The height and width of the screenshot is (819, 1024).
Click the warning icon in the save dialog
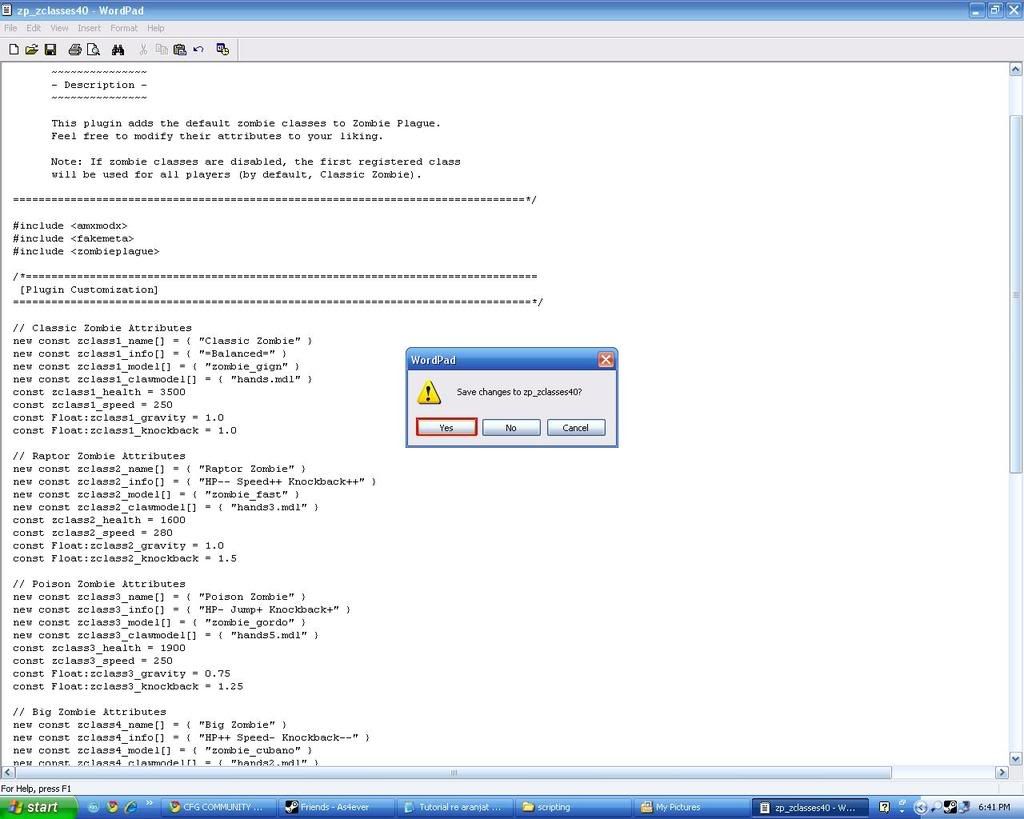click(428, 392)
